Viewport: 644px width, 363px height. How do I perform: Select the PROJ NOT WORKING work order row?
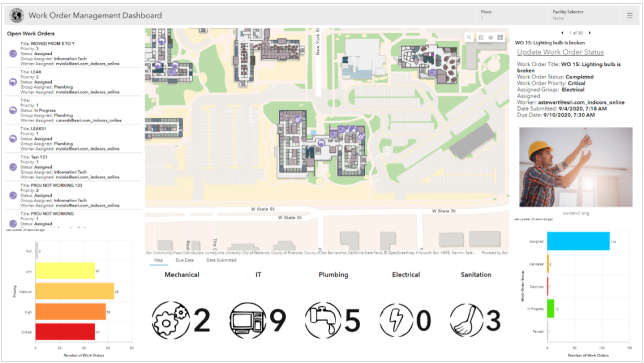(73, 219)
